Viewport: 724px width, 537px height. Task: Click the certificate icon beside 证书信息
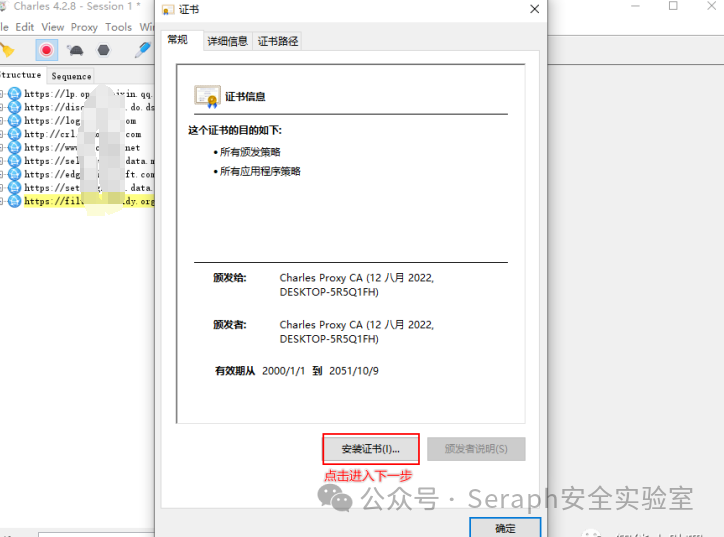pos(207,97)
